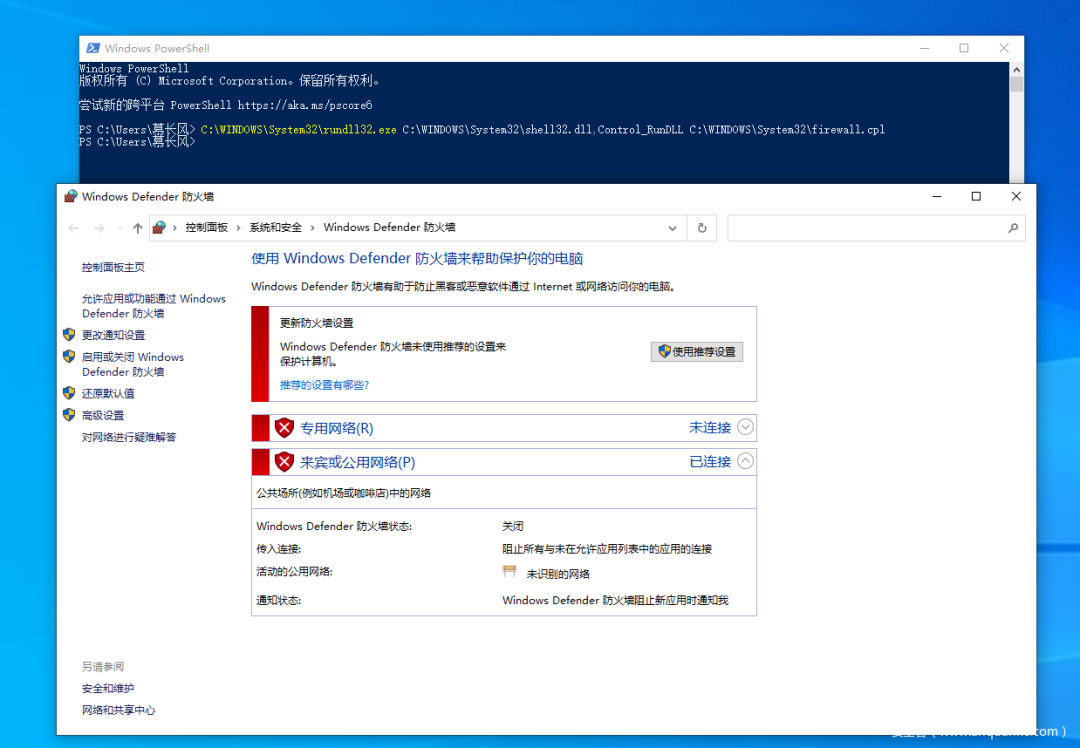Click the Windows Defender 防火墙 breadcrumb

pos(389,227)
